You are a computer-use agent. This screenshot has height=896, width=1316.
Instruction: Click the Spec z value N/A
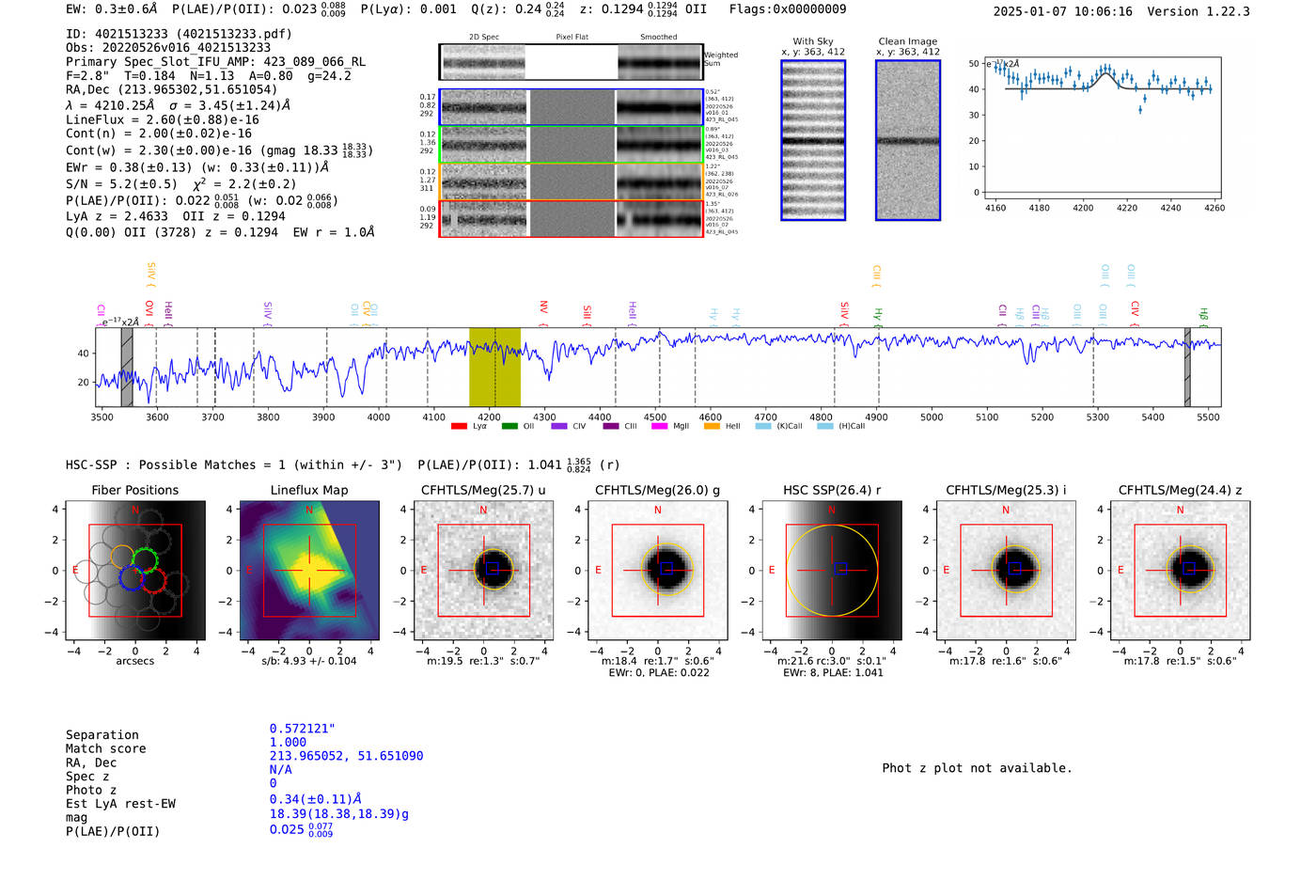pyautogui.click(x=281, y=770)
